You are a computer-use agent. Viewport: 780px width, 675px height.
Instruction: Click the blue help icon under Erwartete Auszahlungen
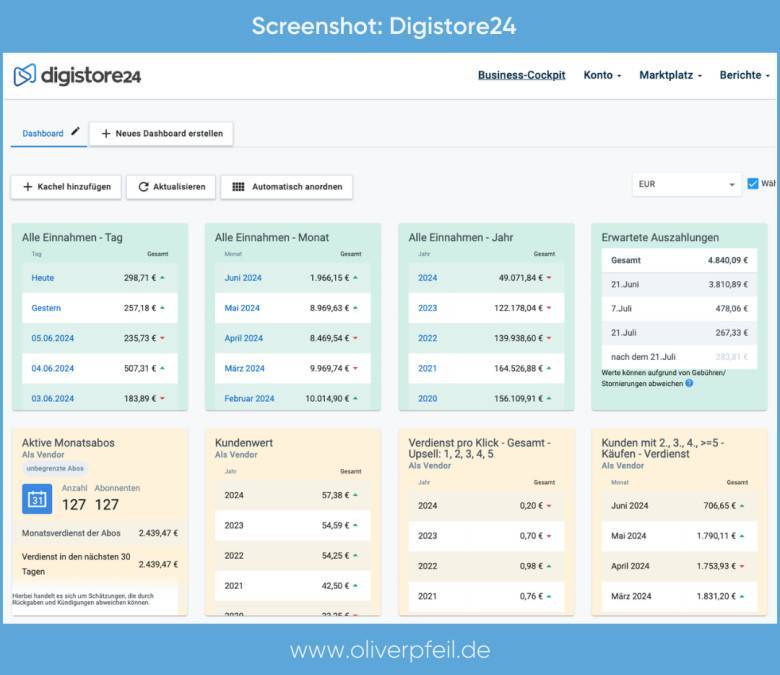[x=689, y=383]
